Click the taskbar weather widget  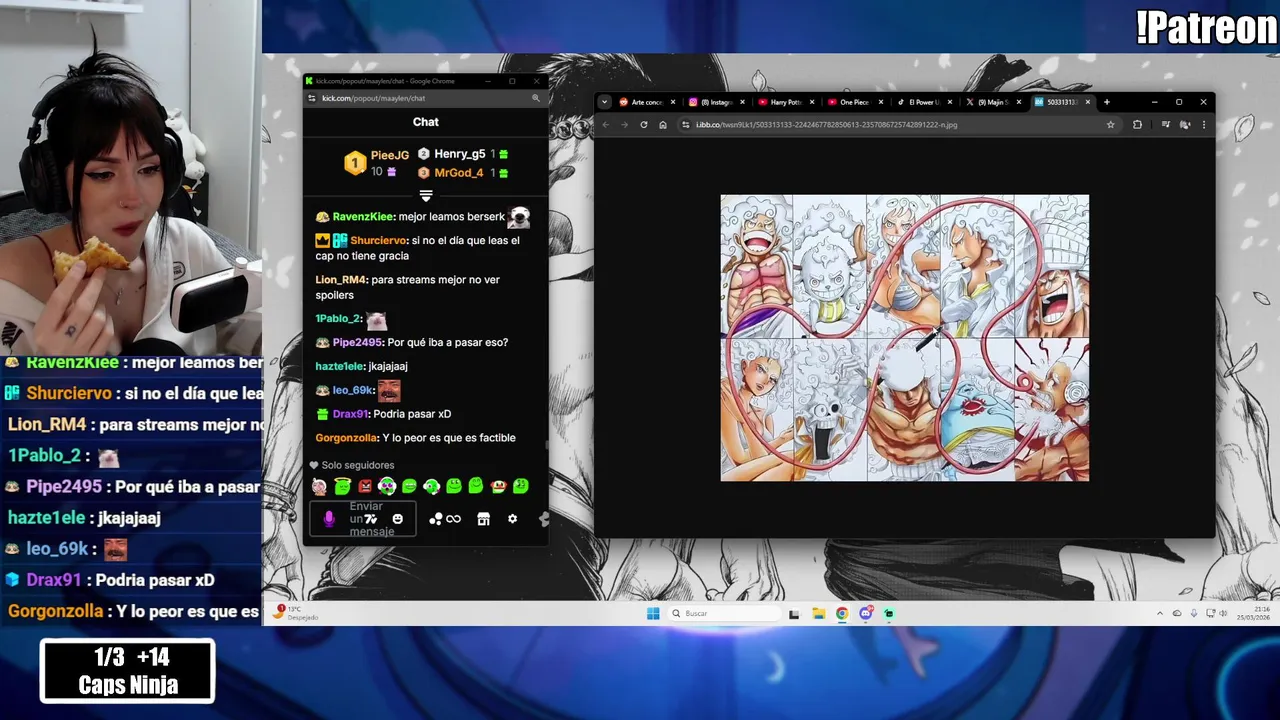296,613
